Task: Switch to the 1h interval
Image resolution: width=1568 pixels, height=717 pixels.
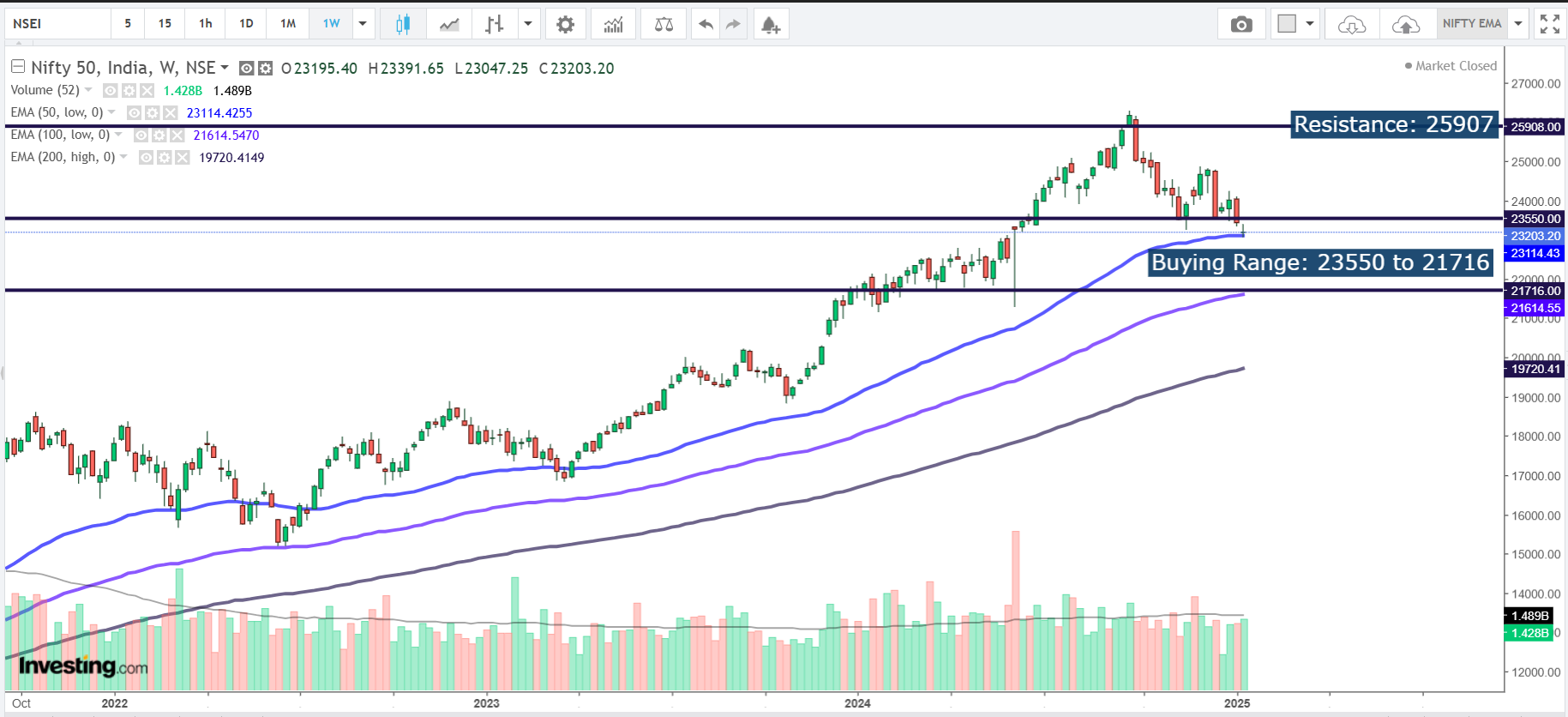Action: click(206, 24)
